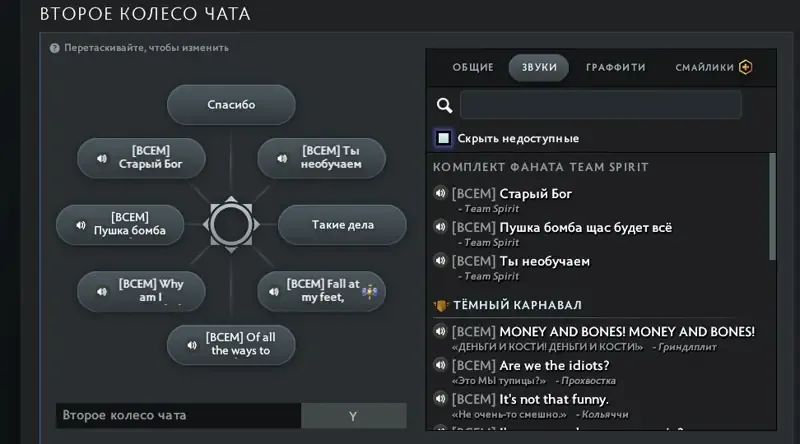Click speaker icon on wheel slot Пушка бомба
The image size is (800, 444).
click(81, 225)
